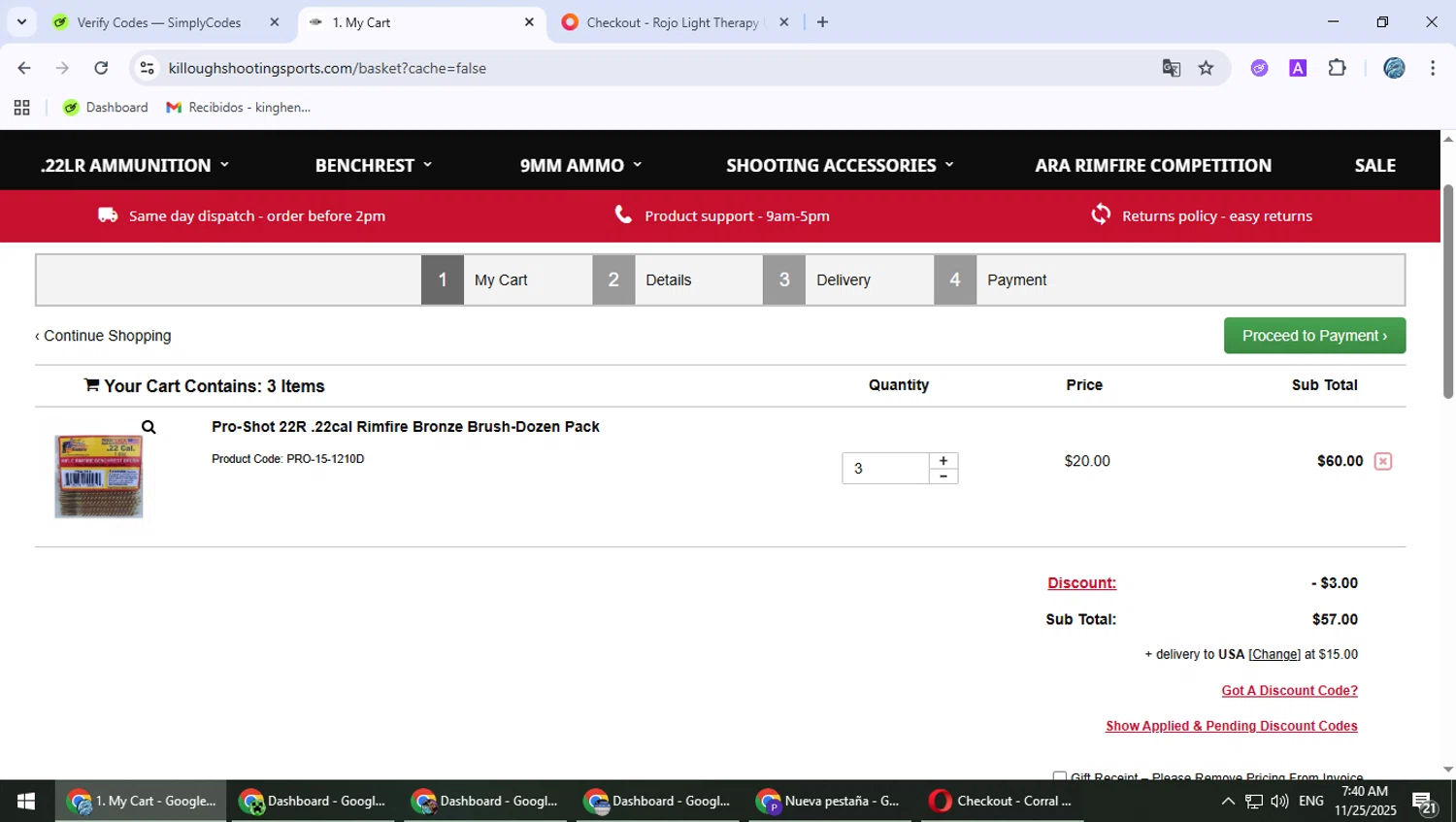Click the cart icon beside Your Cart Contains
The image size is (1456, 822).
point(91,385)
